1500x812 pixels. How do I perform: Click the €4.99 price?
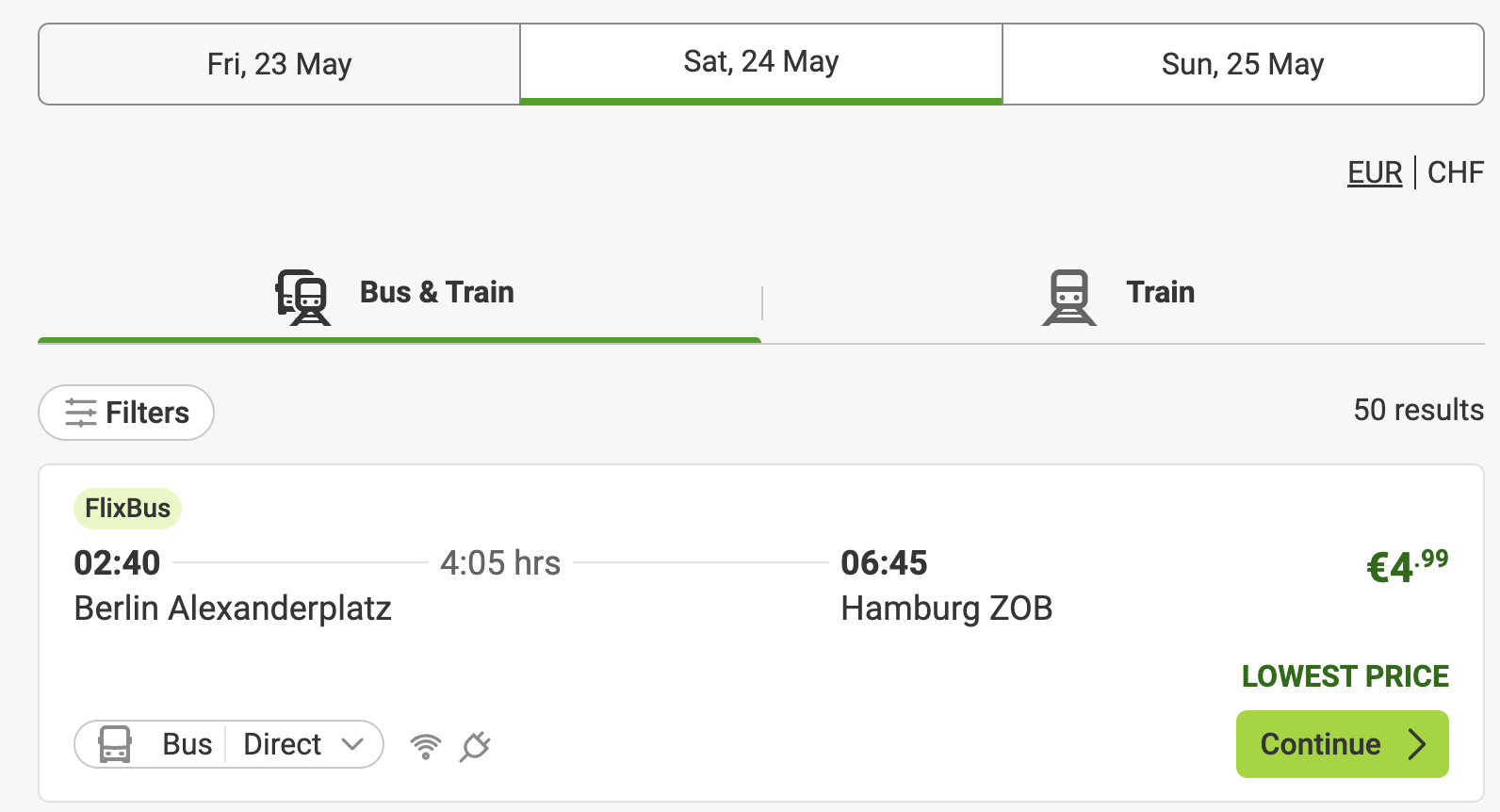(x=1408, y=566)
